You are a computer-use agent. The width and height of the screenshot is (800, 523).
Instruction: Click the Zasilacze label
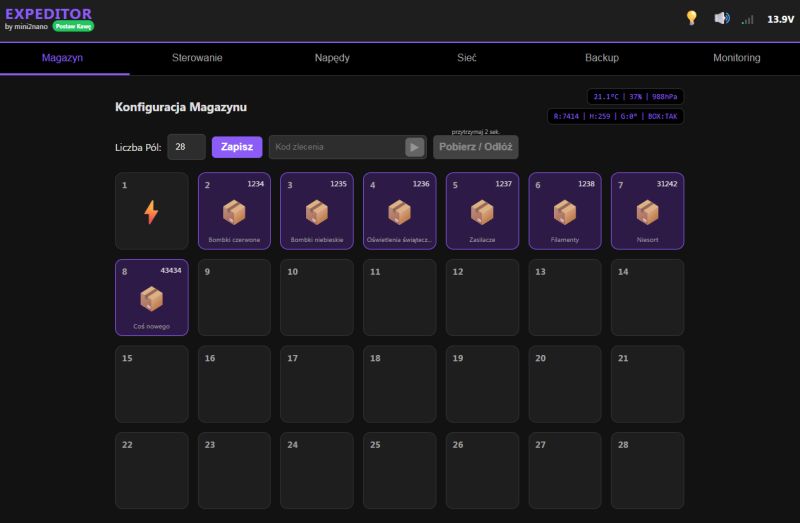click(482, 240)
